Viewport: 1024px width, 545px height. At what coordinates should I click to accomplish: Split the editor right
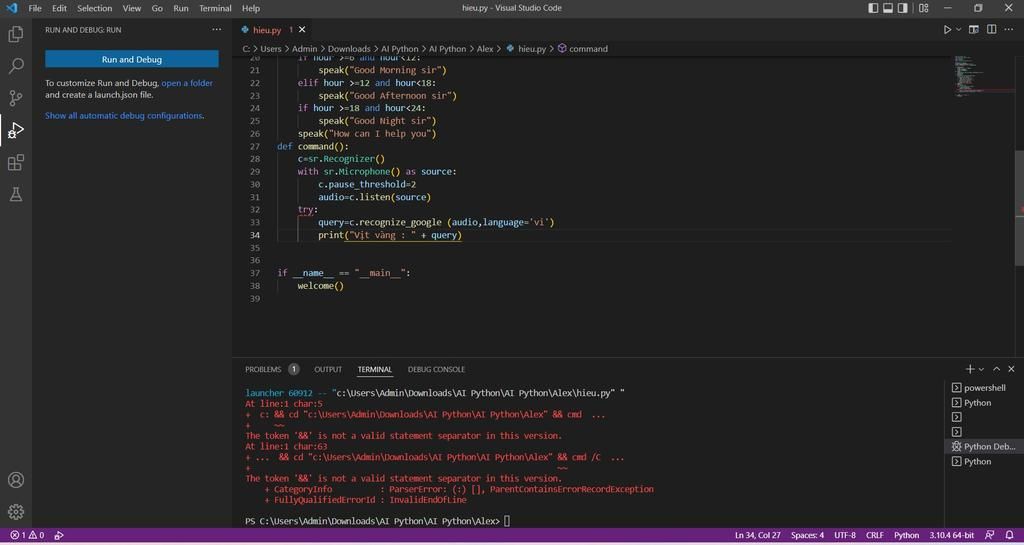pyautogui.click(x=991, y=29)
